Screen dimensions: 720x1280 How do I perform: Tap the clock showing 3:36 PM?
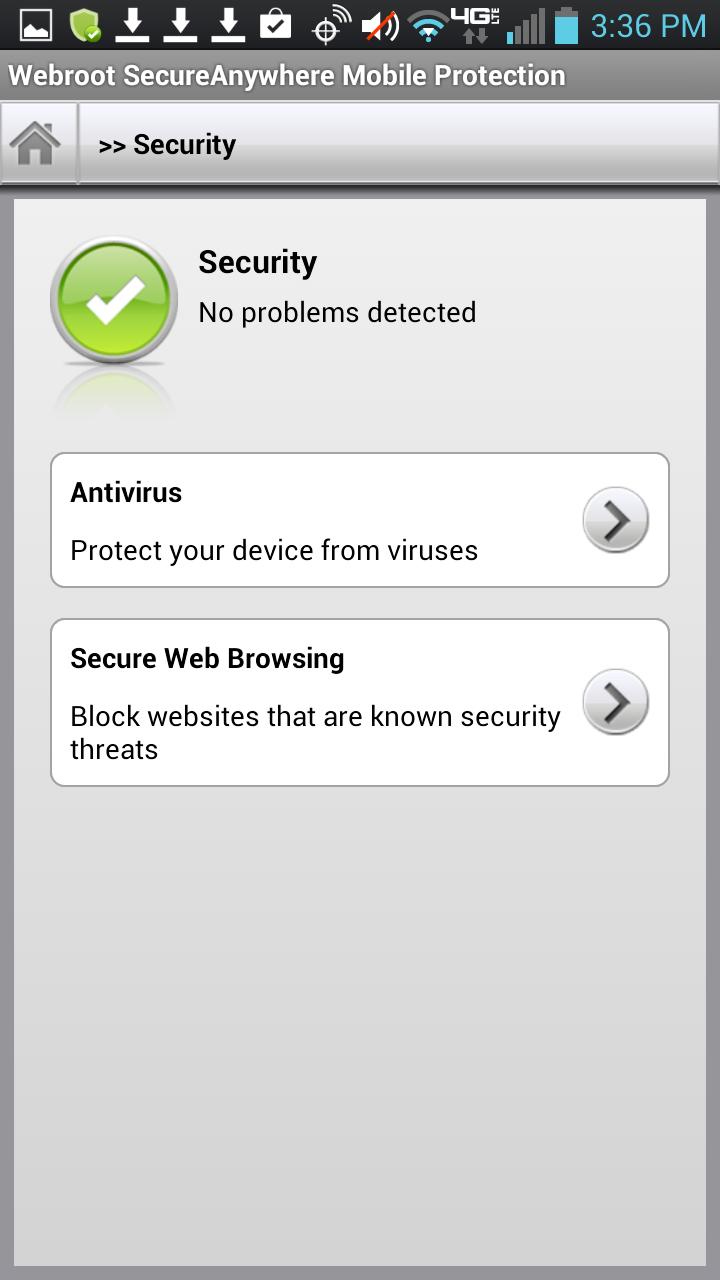tap(648, 23)
